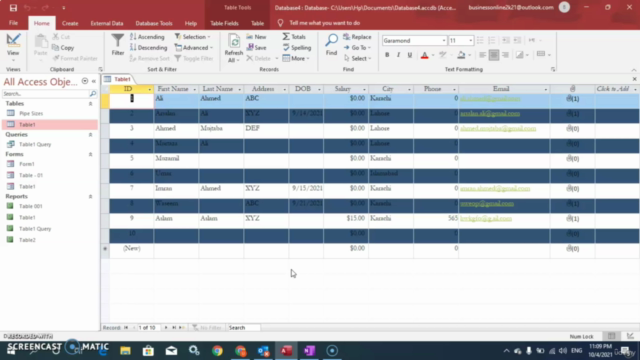Click arsalan email link in row 2
The height and width of the screenshot is (360, 640).
490,113
